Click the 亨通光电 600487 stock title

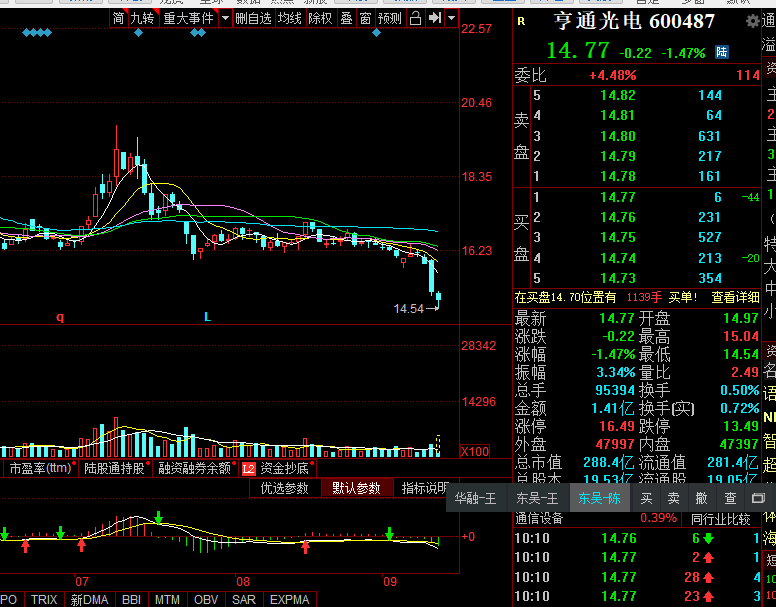tap(634, 21)
